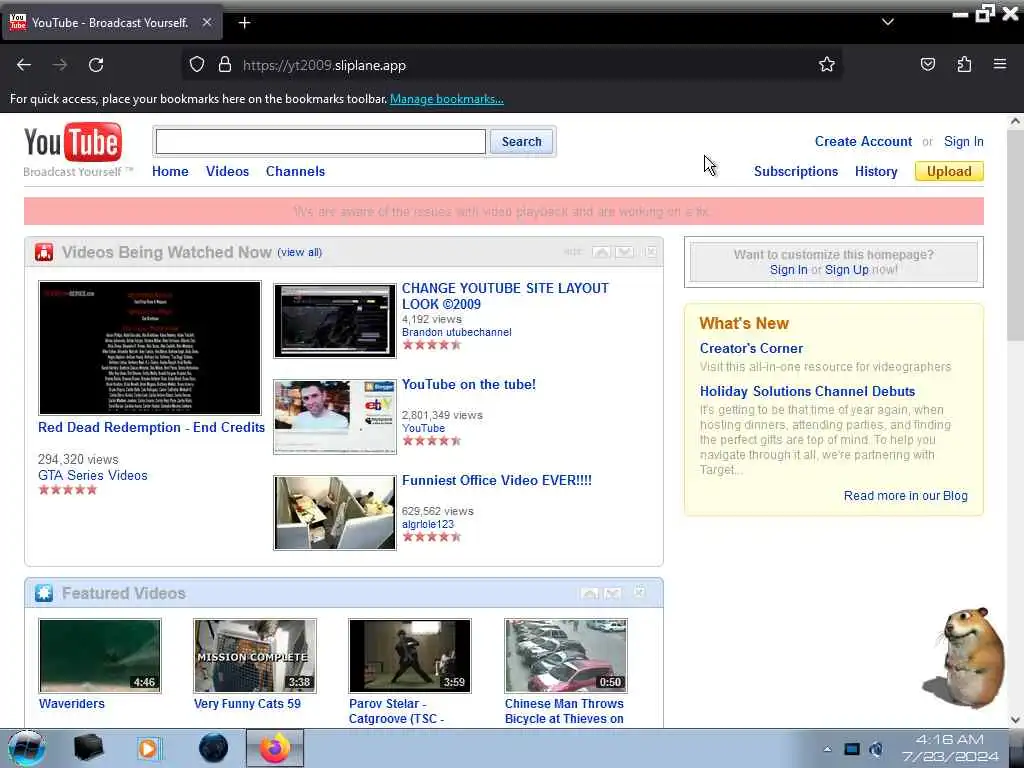
Task: Close Videos Being Watched Now module
Action: pos(650,251)
